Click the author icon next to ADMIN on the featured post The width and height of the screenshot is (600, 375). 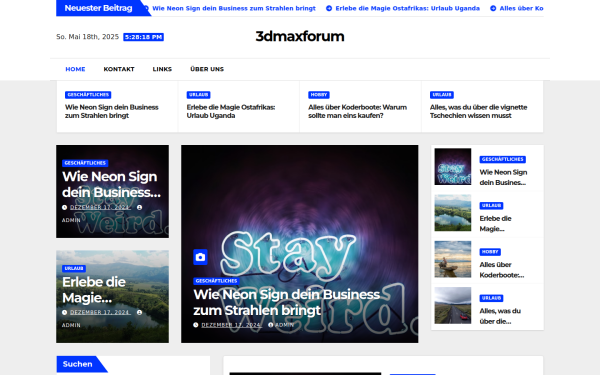click(271, 325)
